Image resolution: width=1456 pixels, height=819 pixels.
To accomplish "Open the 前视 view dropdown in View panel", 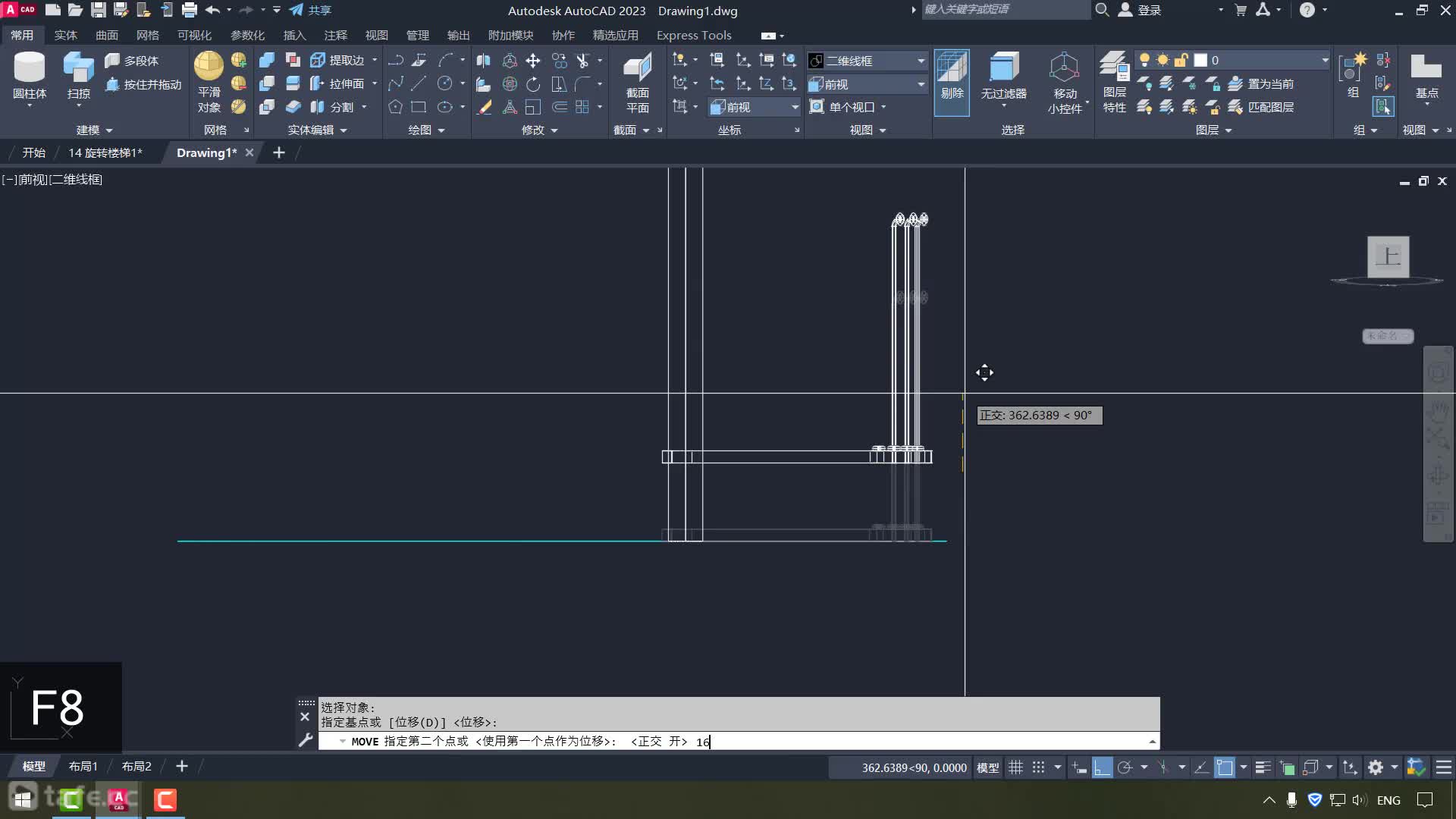I will click(868, 84).
